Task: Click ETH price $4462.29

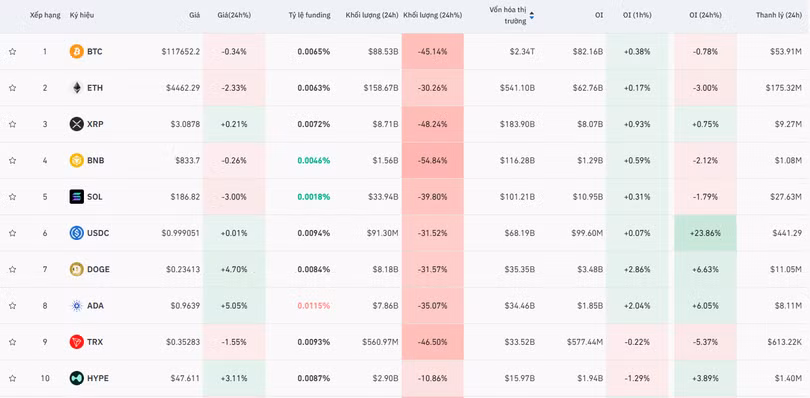Action: pos(183,88)
